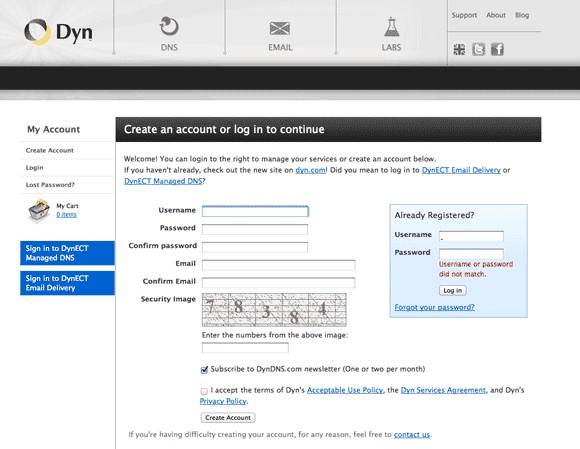Click the My Cart basket icon
Image resolution: width=580 pixels, height=449 pixels.
(x=39, y=211)
